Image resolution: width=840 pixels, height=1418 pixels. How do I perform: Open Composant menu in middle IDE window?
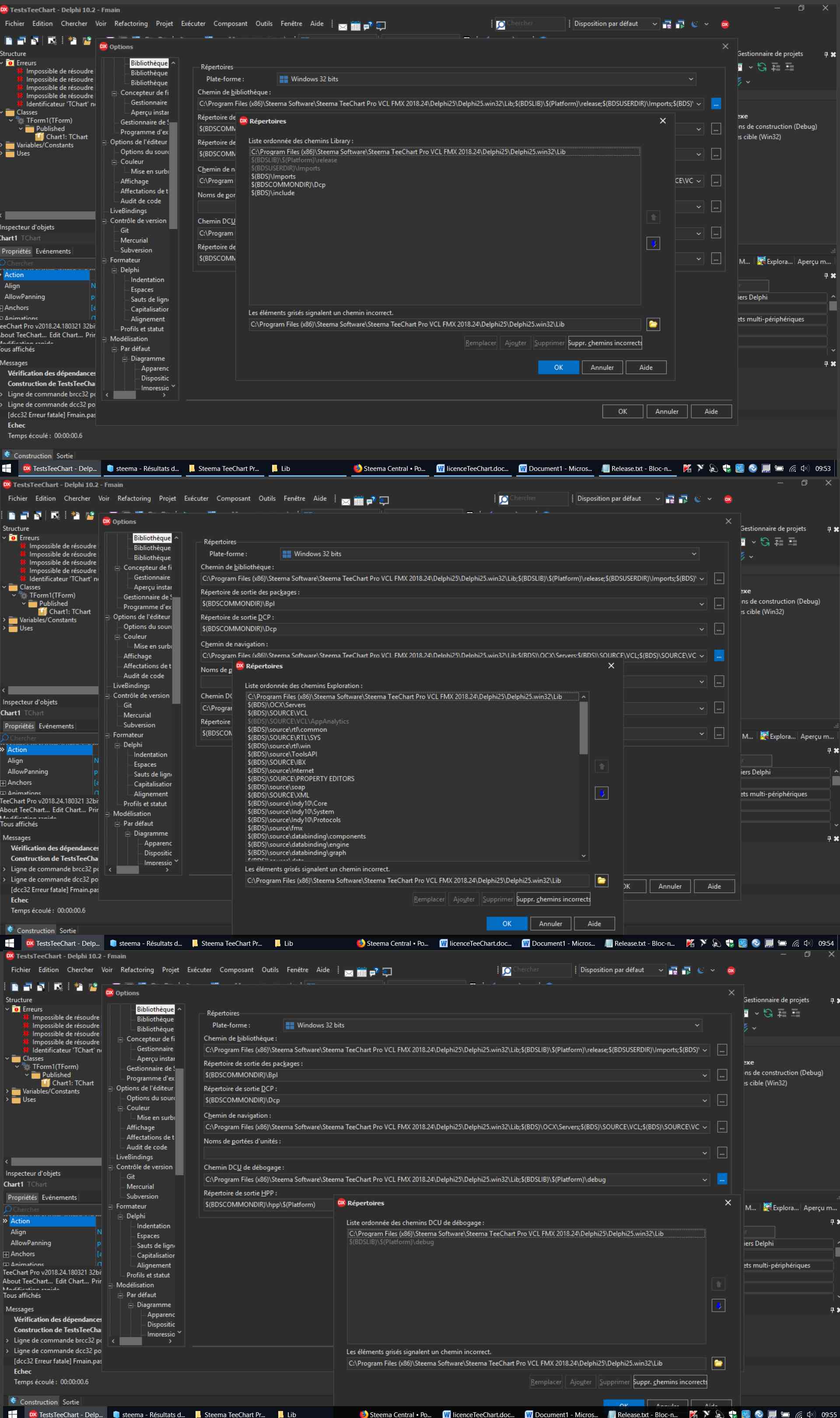[233, 498]
